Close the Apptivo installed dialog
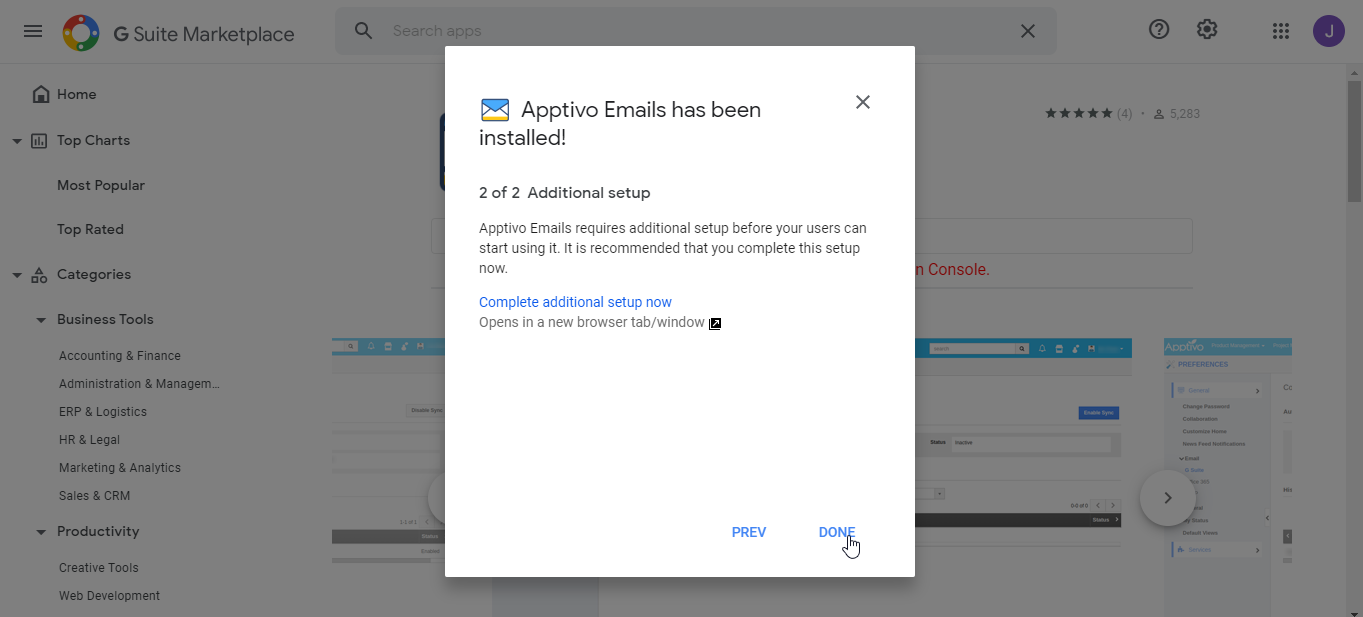Screen dimensions: 1363x617 click(863, 102)
